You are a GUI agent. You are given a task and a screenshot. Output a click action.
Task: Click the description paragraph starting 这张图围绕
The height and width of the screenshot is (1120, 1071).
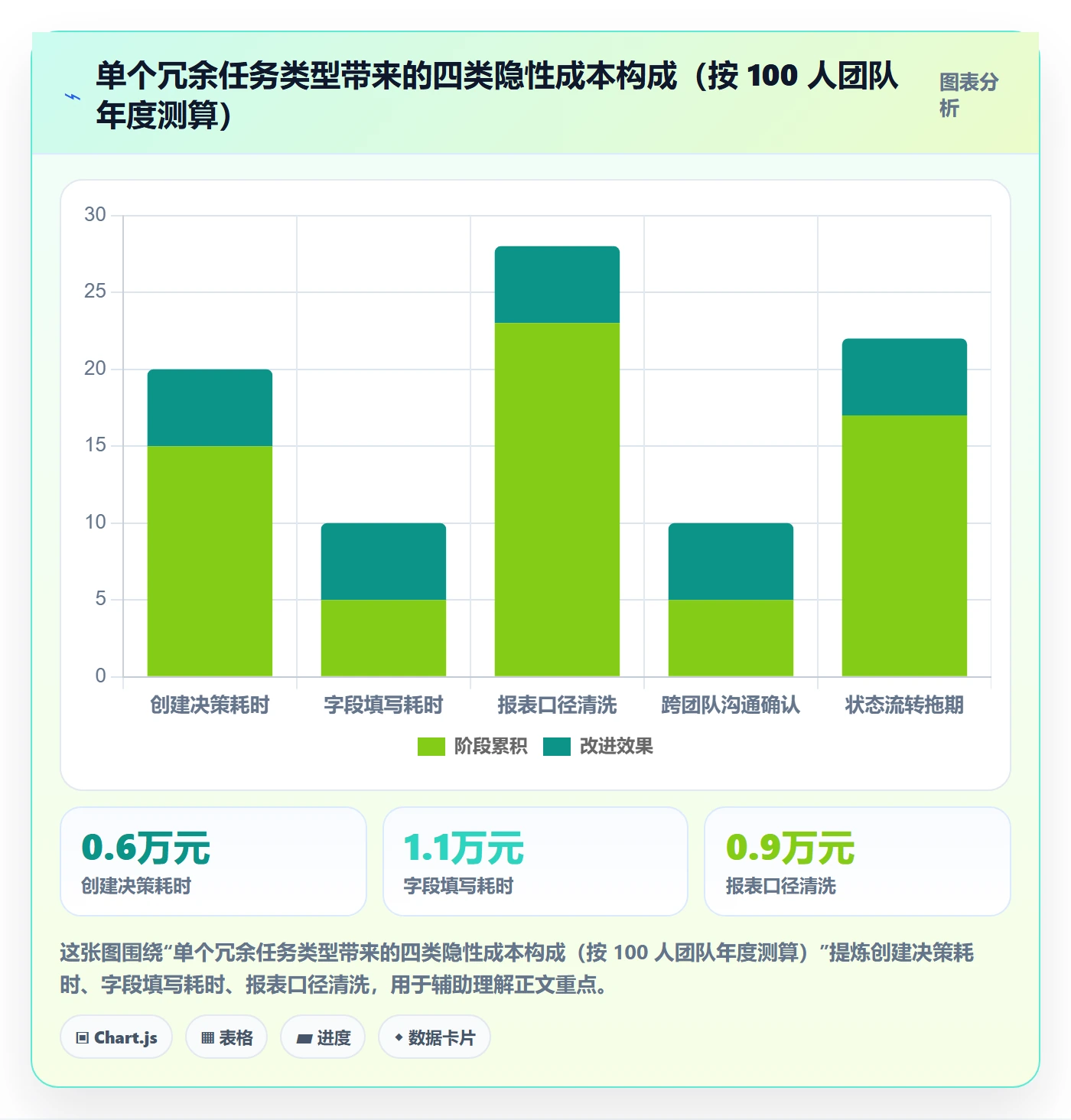[517, 969]
